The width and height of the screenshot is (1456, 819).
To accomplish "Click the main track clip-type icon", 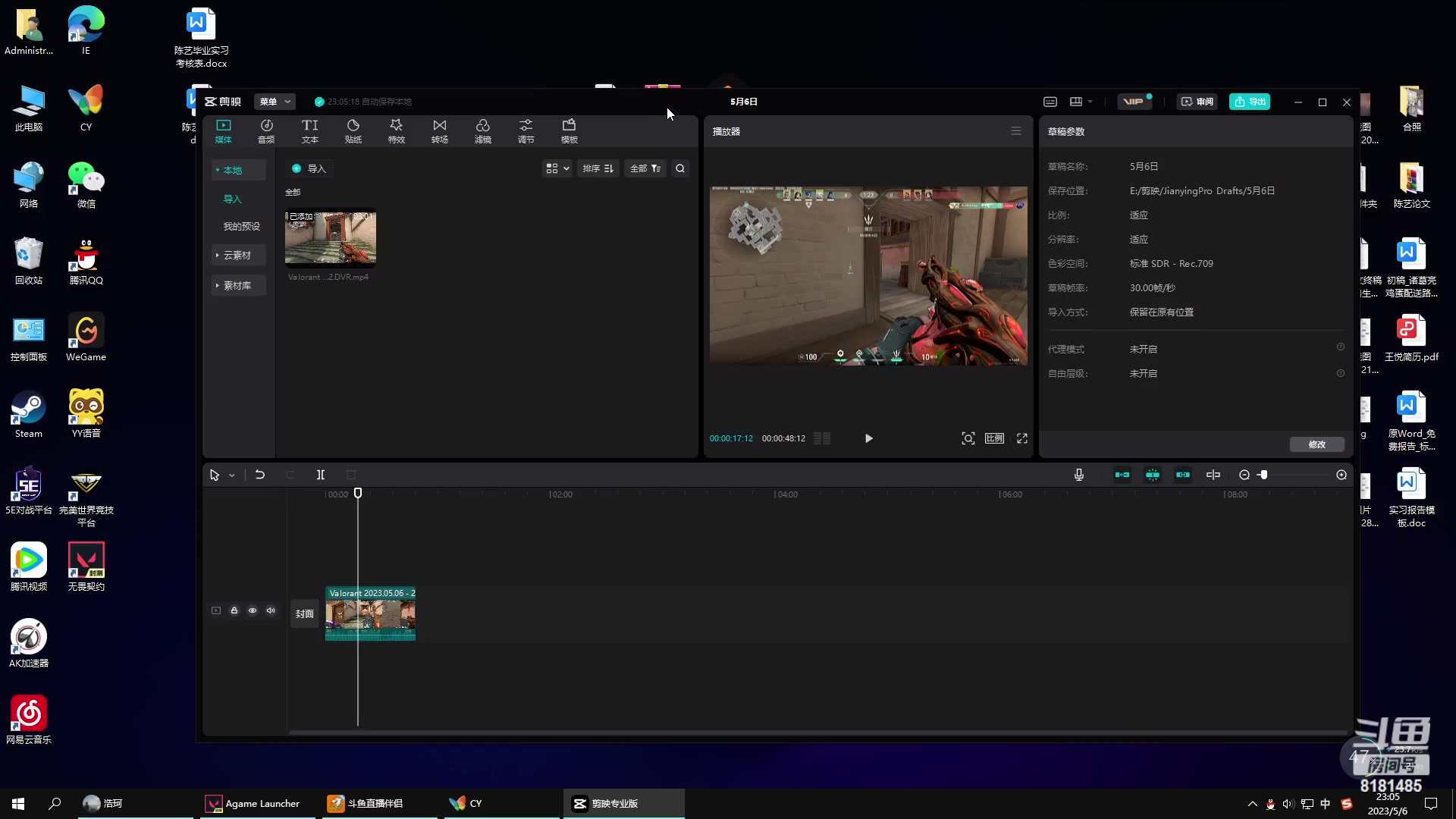I will 216,610.
